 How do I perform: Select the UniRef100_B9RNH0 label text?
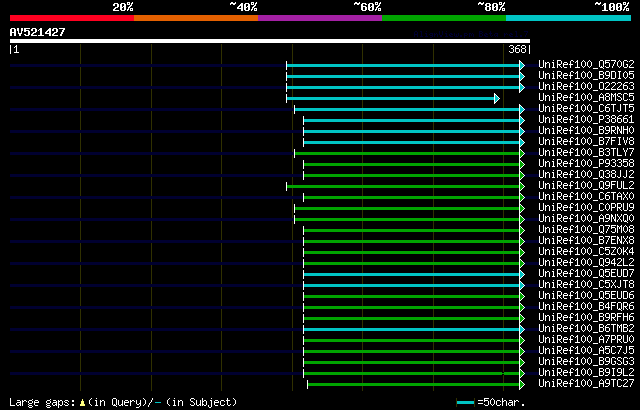(586, 131)
